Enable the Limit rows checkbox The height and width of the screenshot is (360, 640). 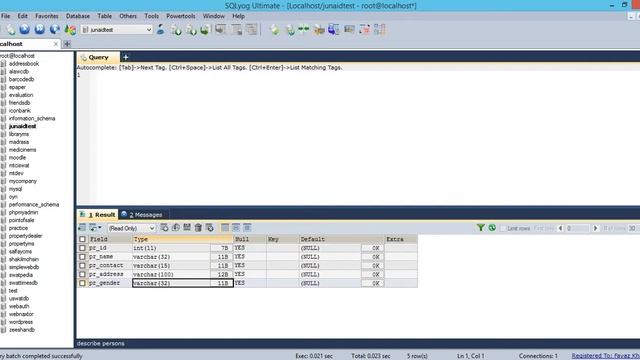[503, 228]
